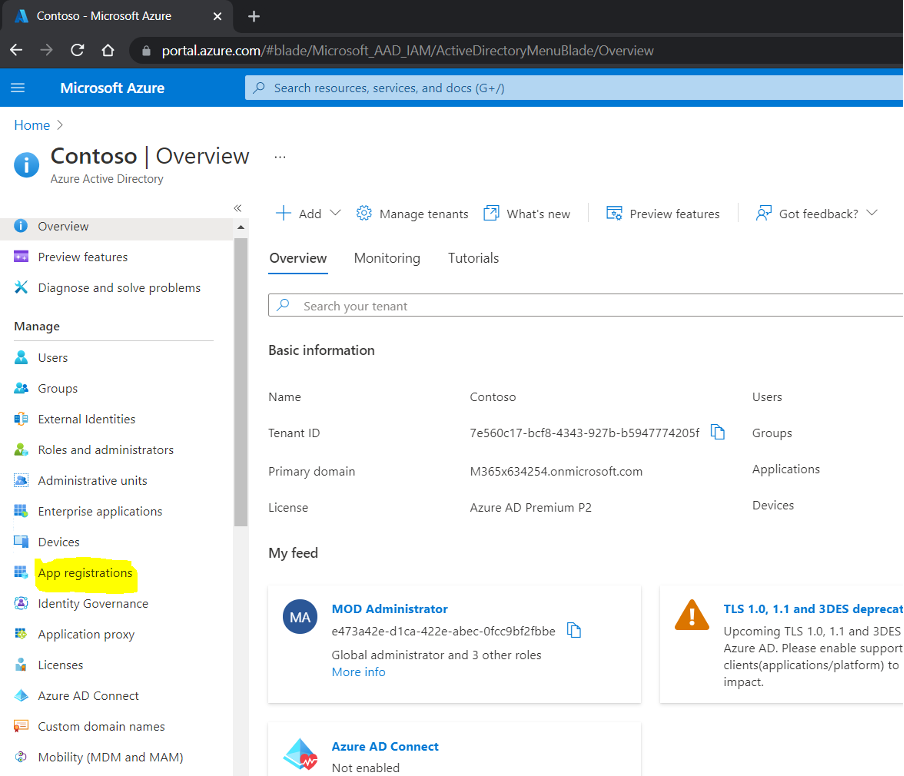This screenshot has height=776, width=904.
Task: Click the App registrations icon
Action: coord(21,572)
